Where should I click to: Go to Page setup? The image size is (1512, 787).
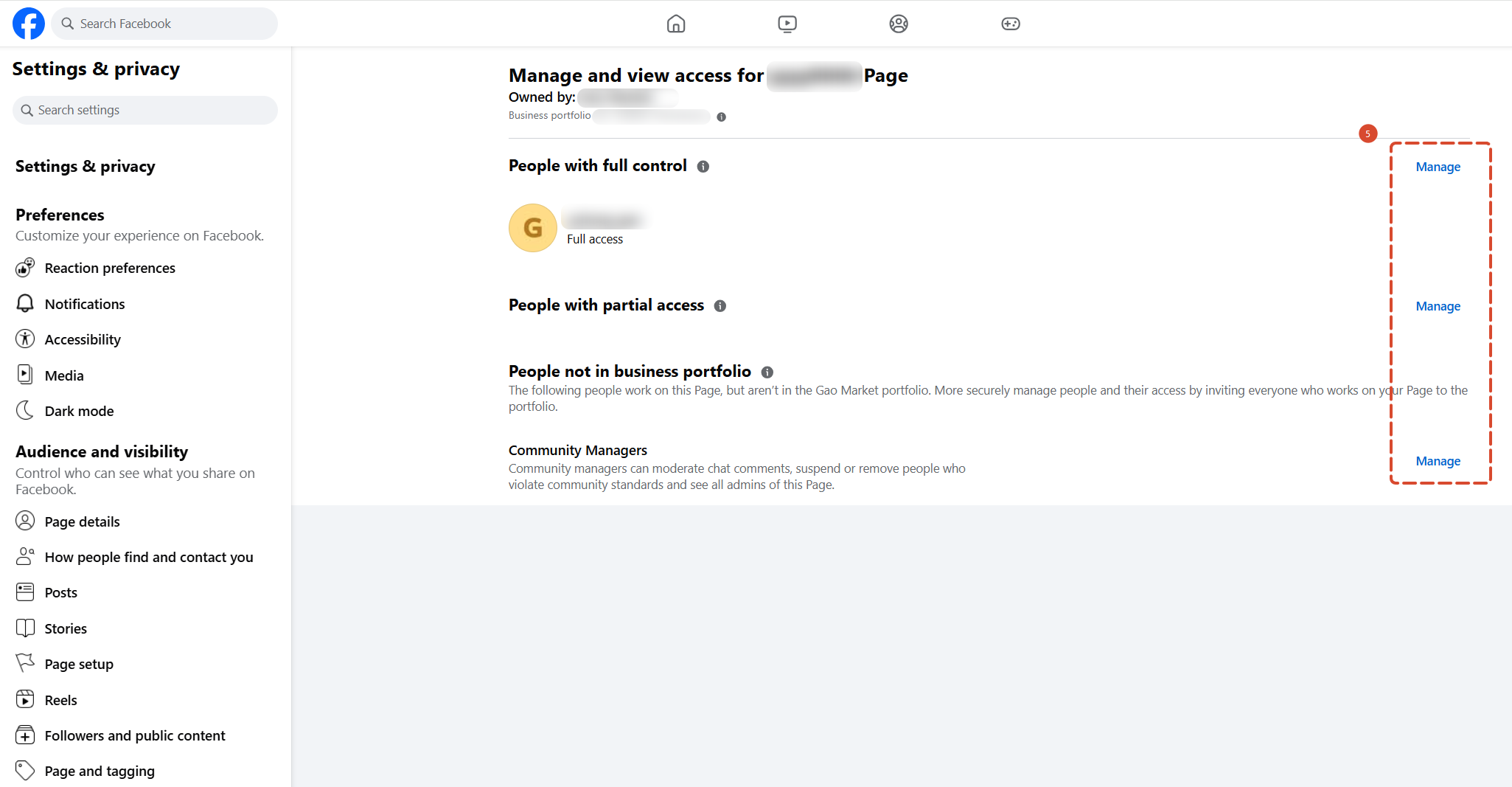[x=79, y=665]
